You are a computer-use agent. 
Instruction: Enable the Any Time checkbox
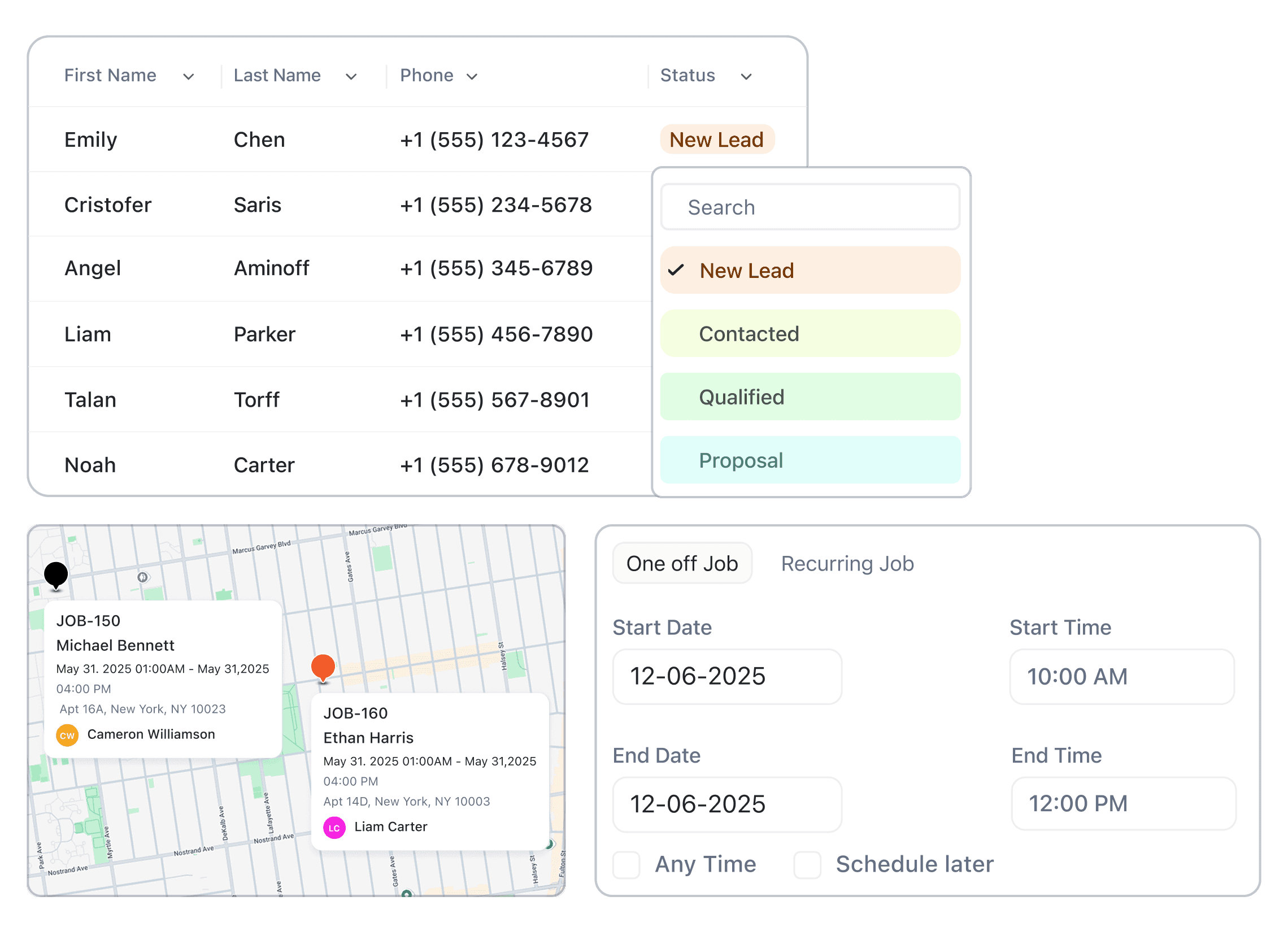(626, 865)
